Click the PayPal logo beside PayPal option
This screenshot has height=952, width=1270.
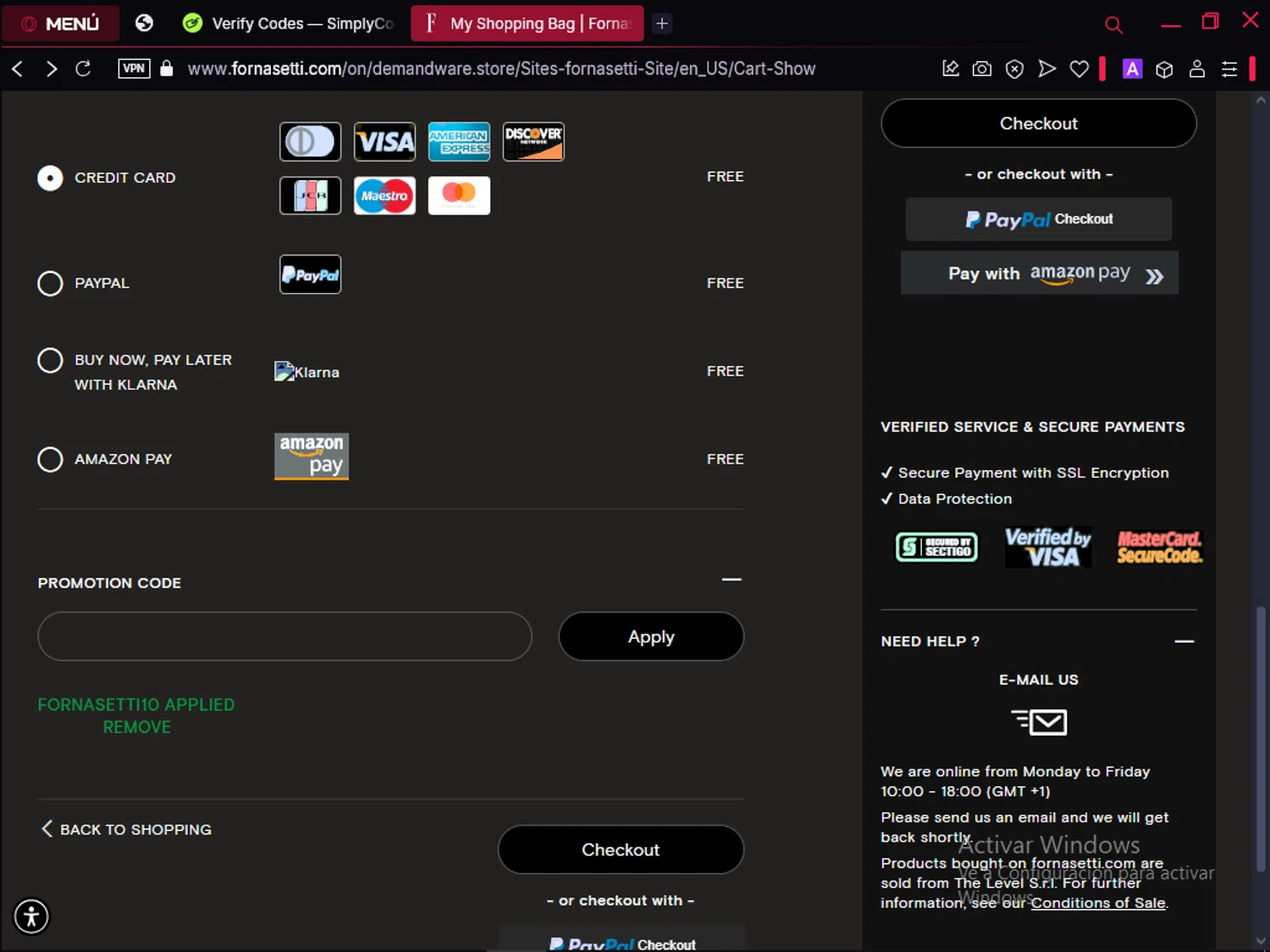311,274
